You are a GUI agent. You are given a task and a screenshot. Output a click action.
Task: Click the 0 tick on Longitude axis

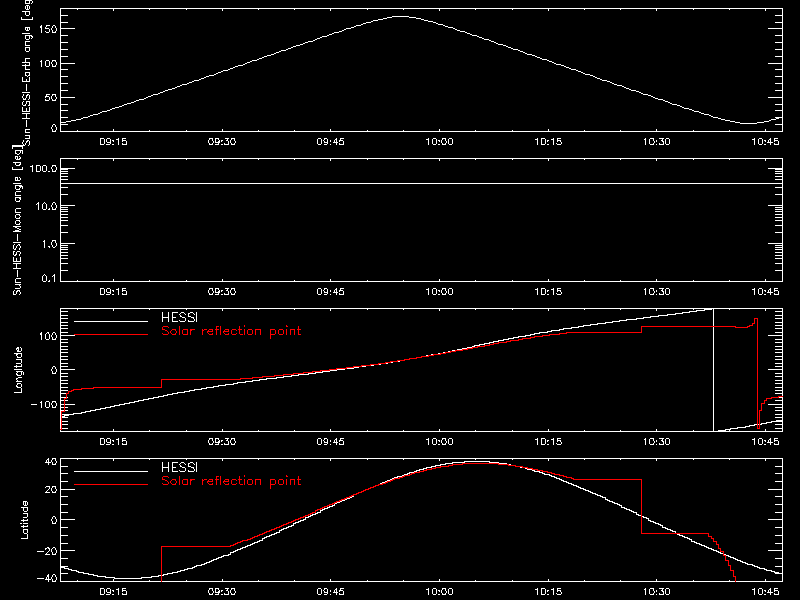(x=54, y=370)
